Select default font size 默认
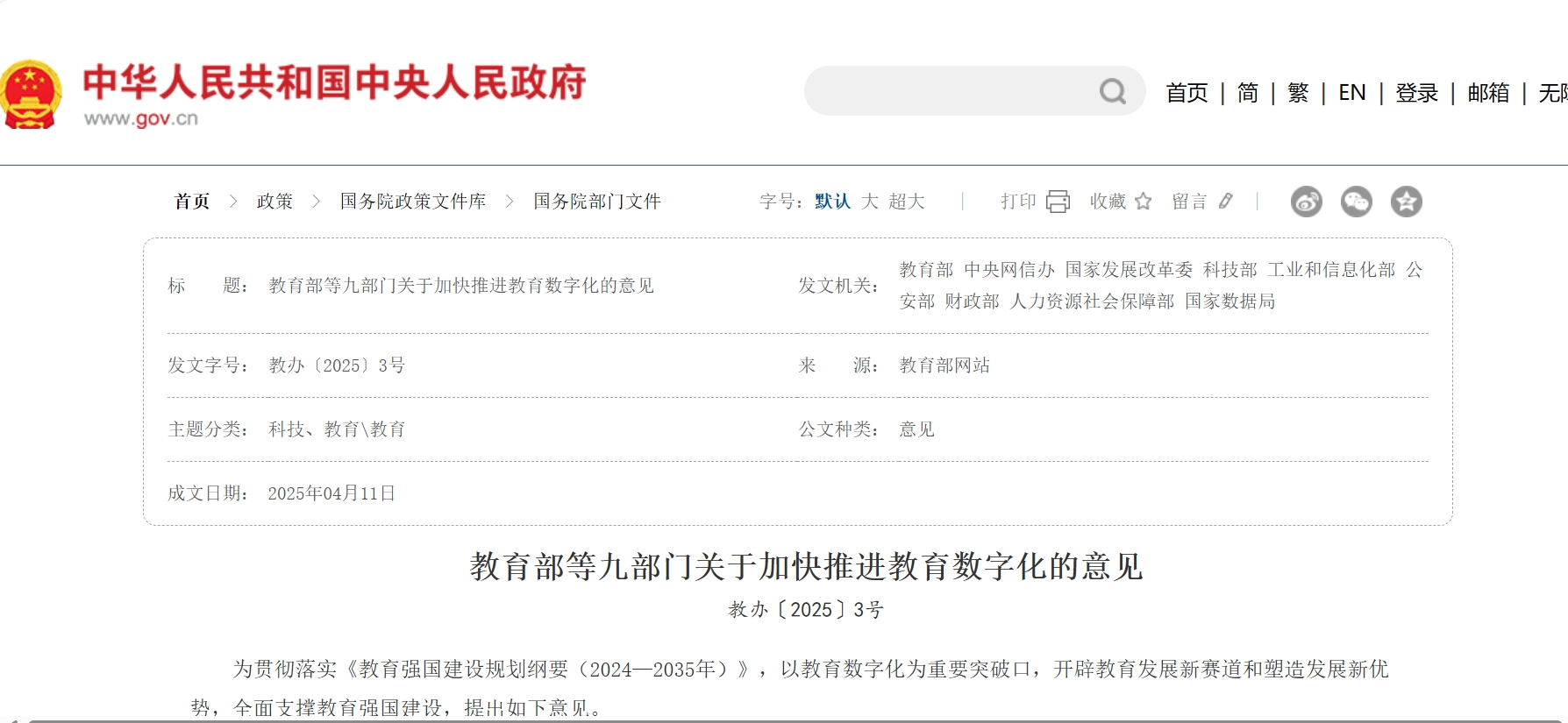 (832, 202)
